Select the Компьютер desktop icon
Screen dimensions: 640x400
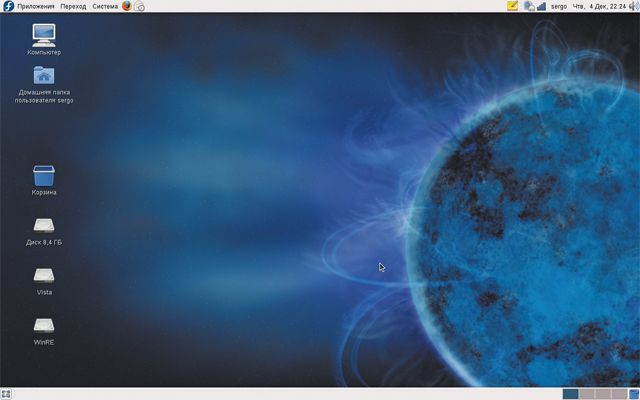click(x=44, y=35)
